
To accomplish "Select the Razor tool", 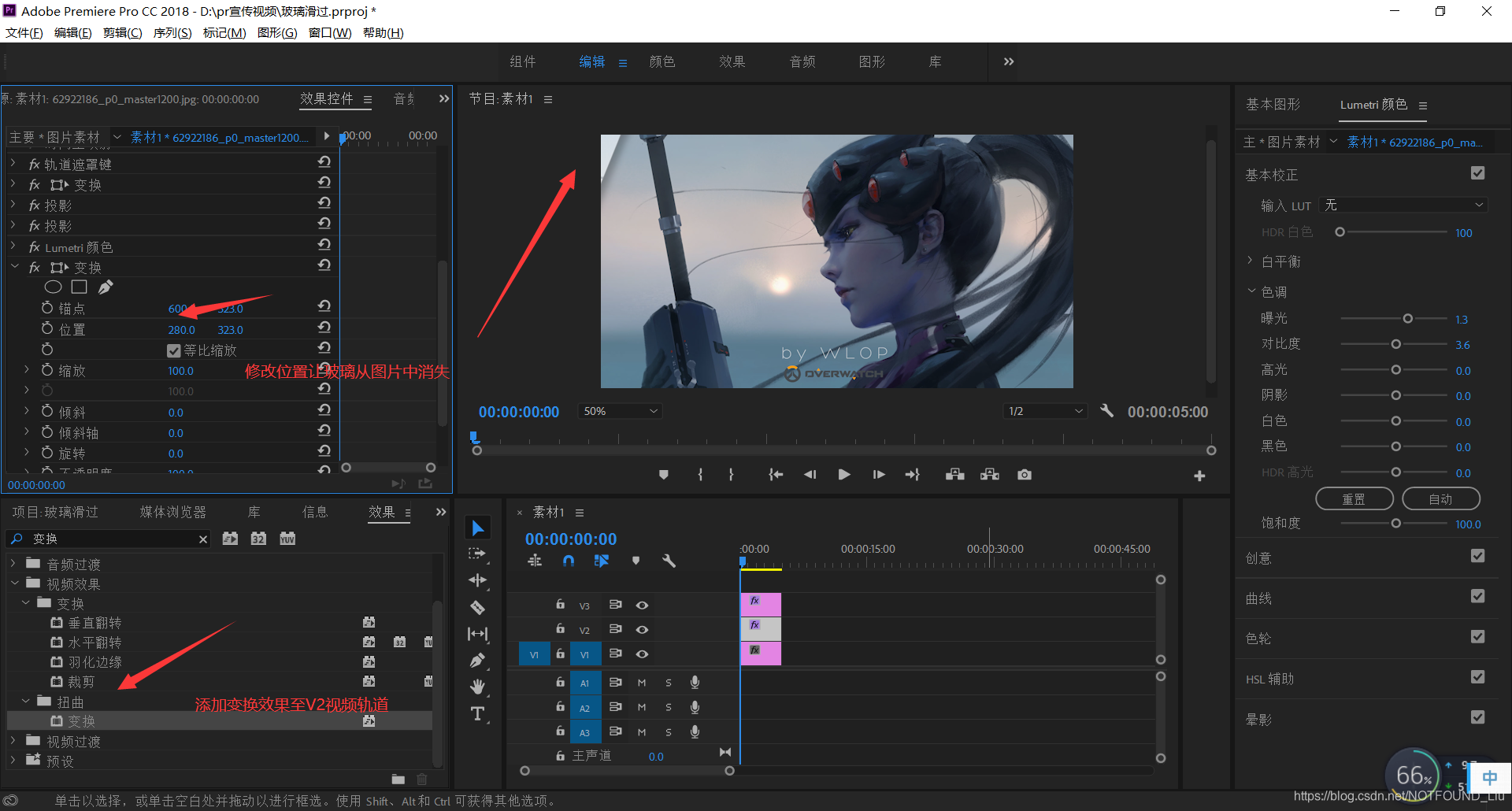I will tap(477, 607).
